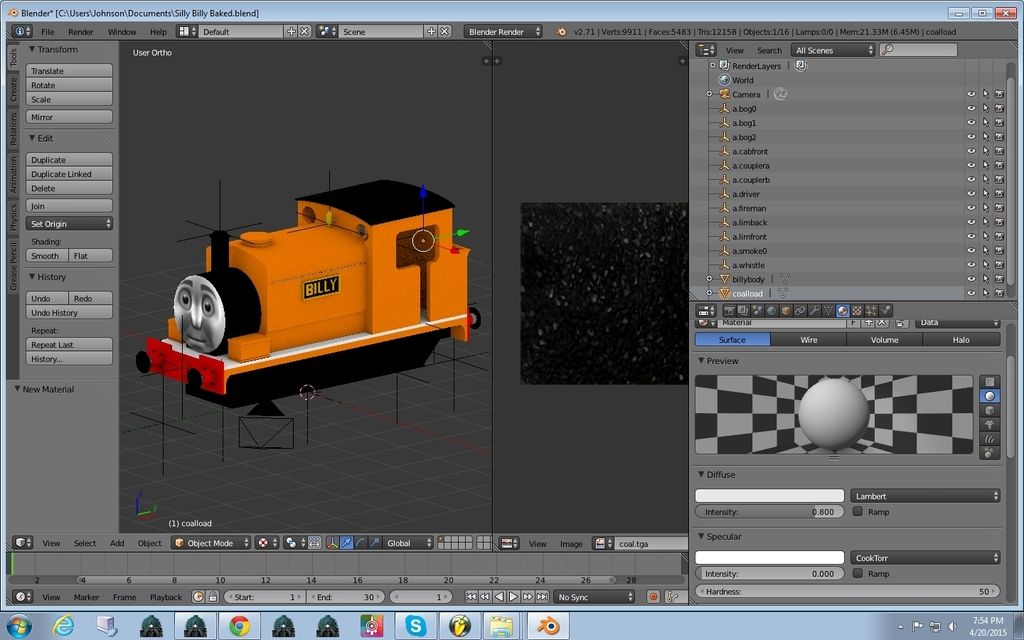Click the timeline auto-keyframe record button

tap(653, 597)
